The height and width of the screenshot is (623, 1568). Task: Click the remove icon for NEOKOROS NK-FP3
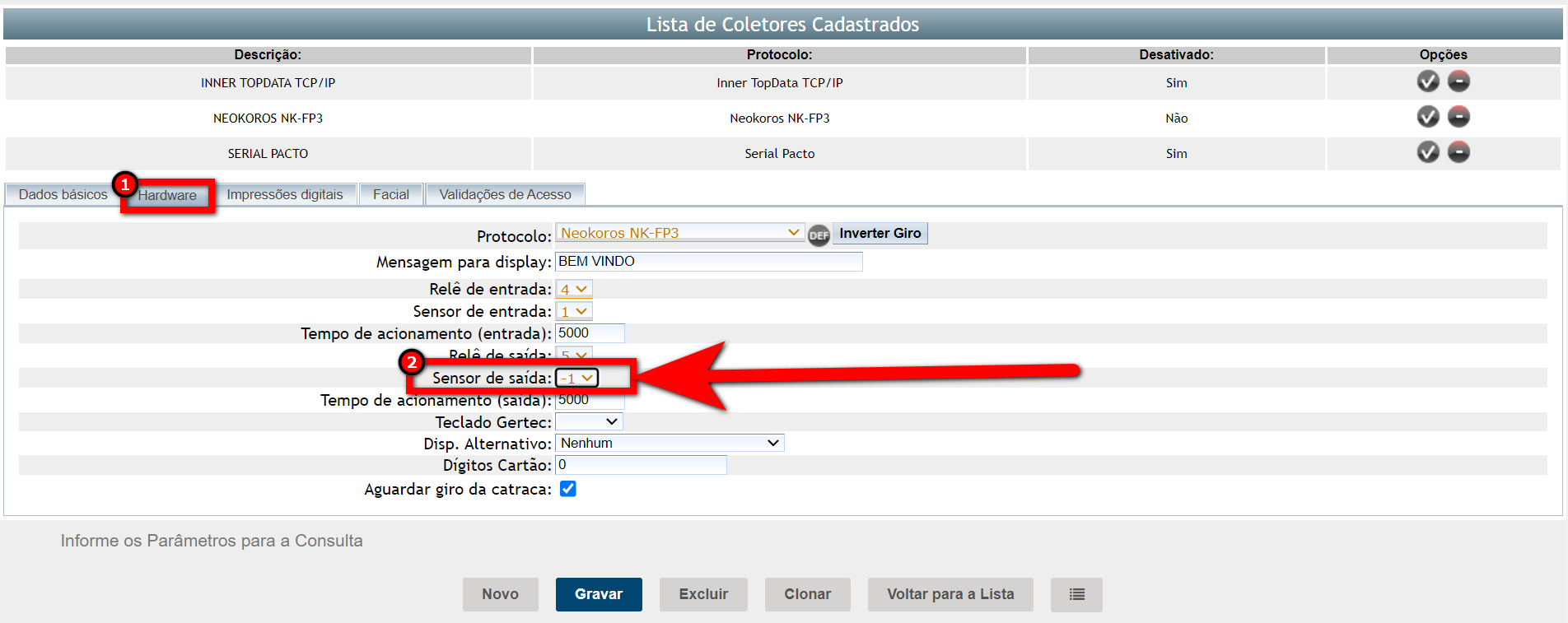click(1458, 117)
